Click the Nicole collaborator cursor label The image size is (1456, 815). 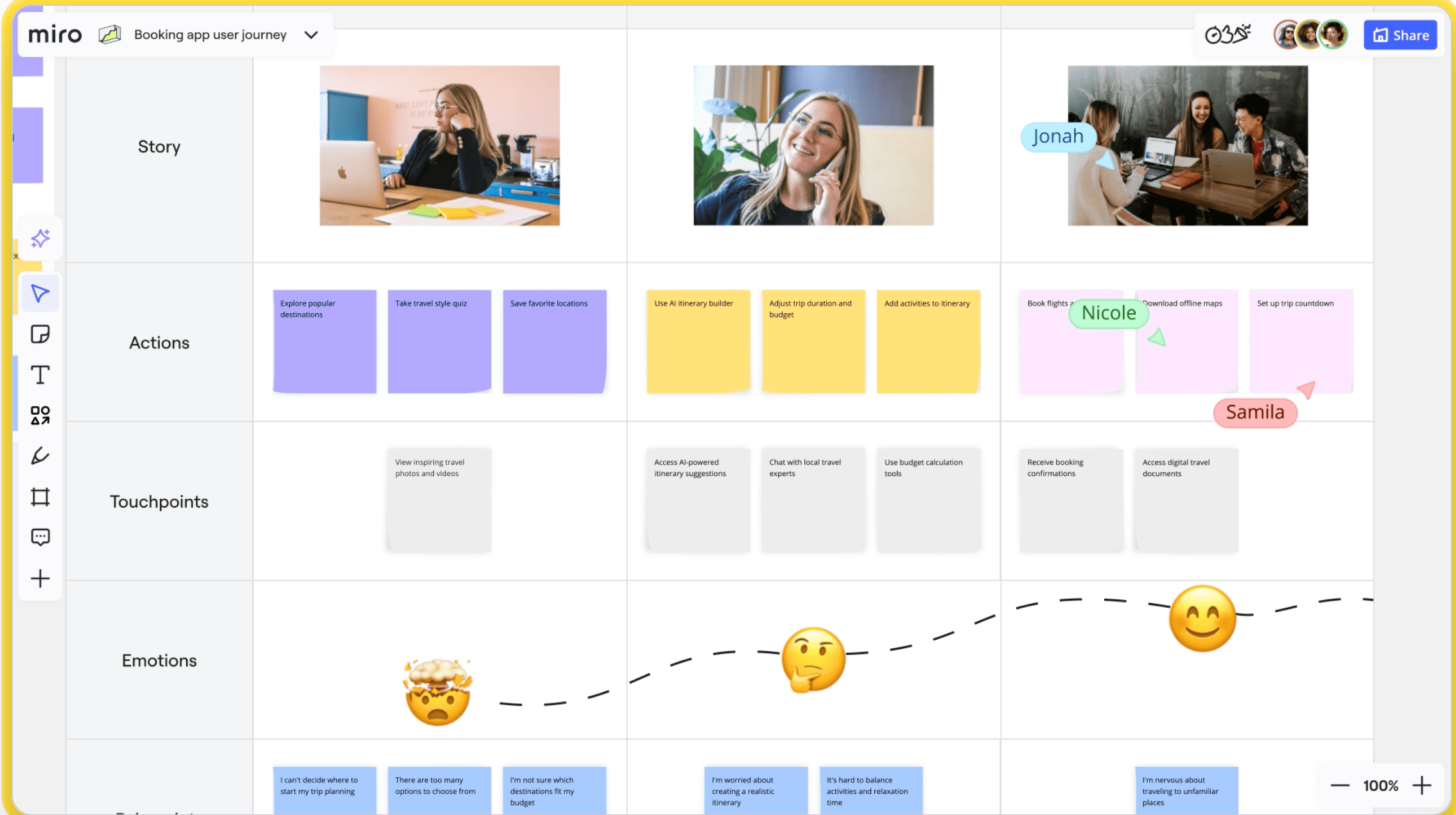(1109, 312)
